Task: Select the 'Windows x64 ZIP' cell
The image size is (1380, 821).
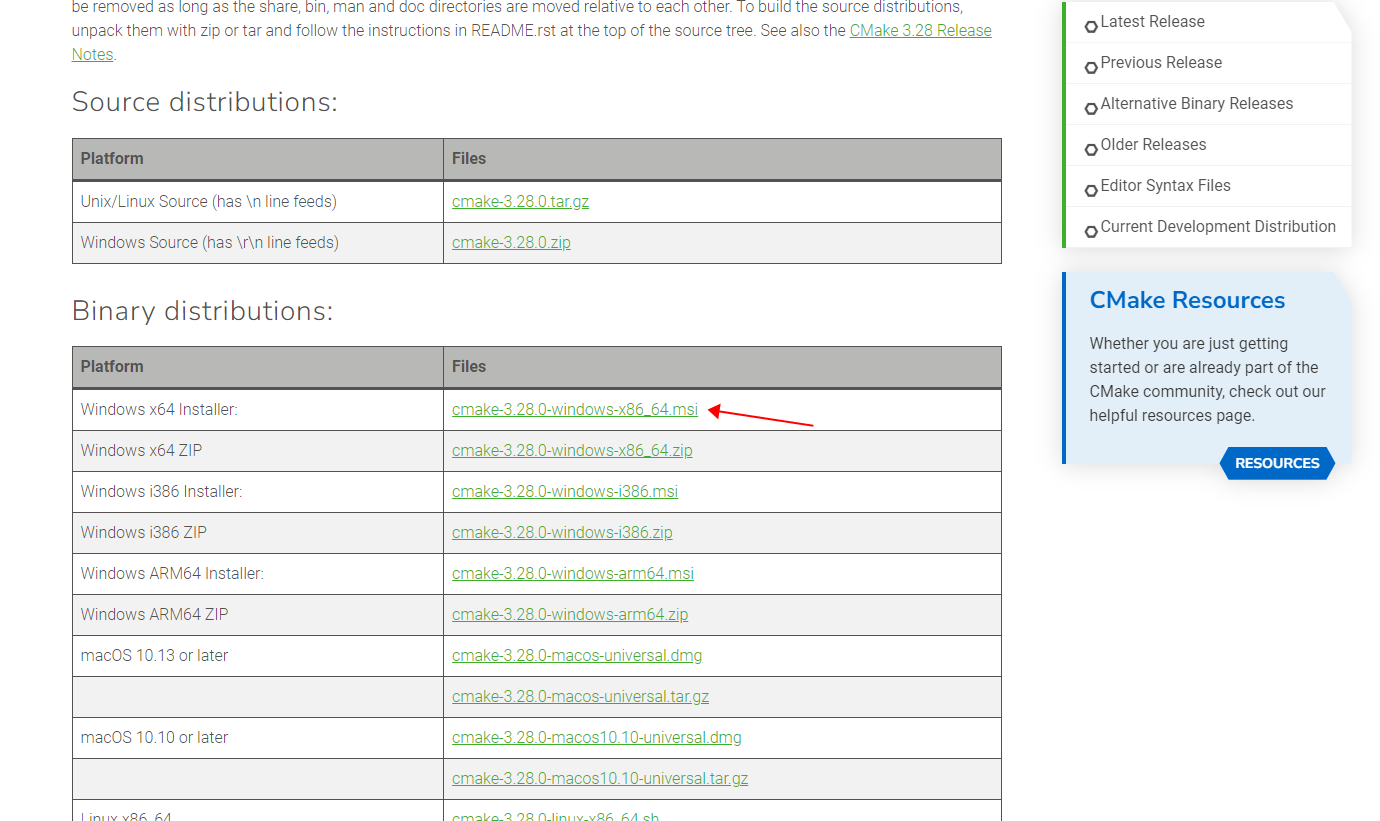Action: click(258, 450)
